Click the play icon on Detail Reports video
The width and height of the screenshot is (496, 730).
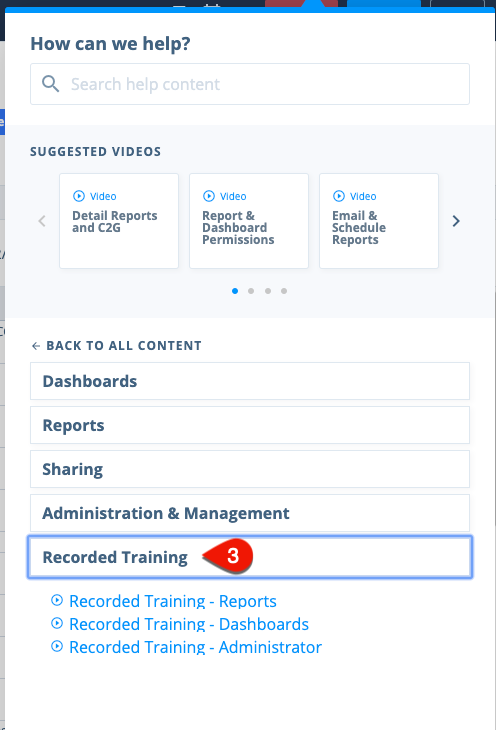79,196
